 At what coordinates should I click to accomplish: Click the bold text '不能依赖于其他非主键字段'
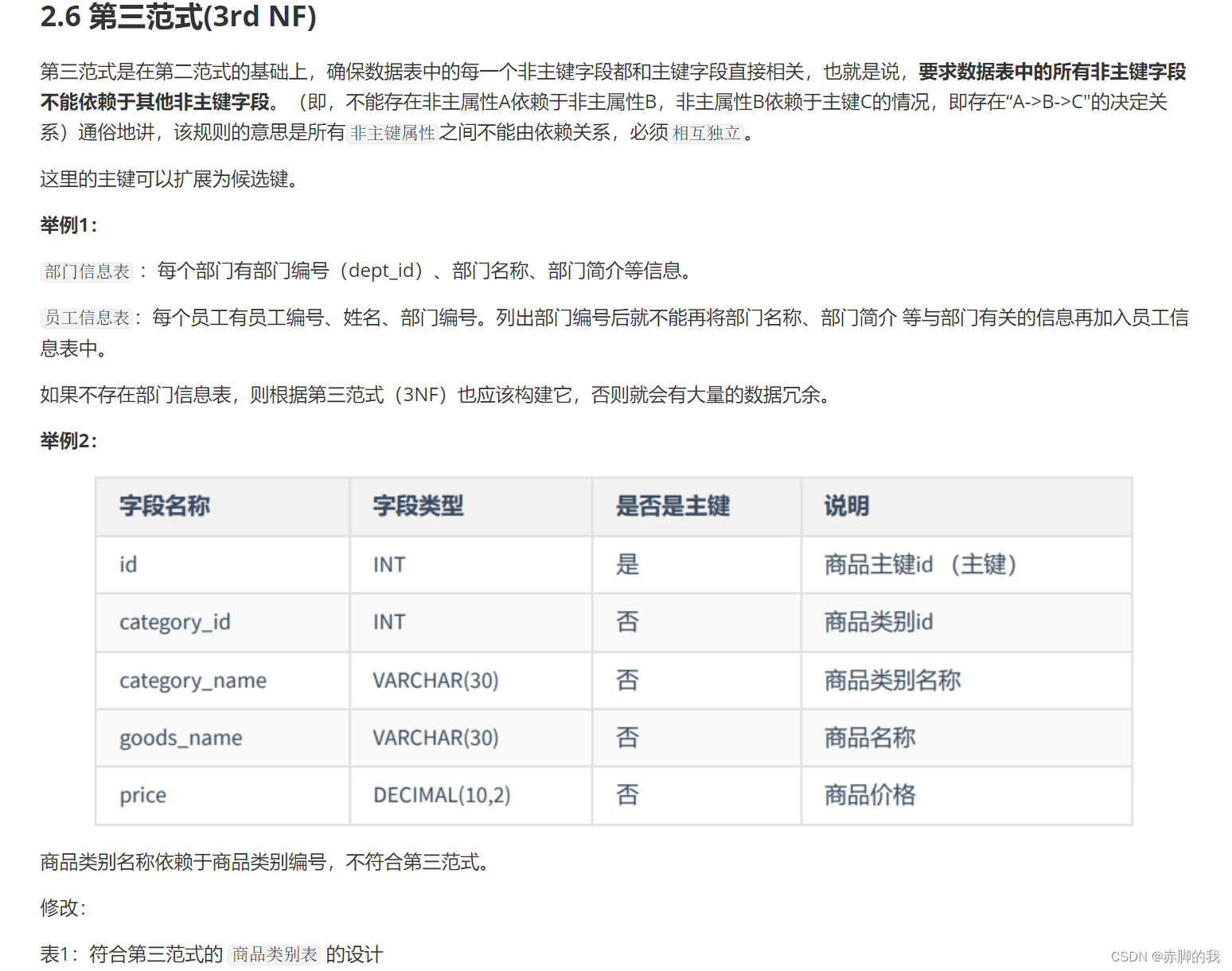(x=155, y=102)
